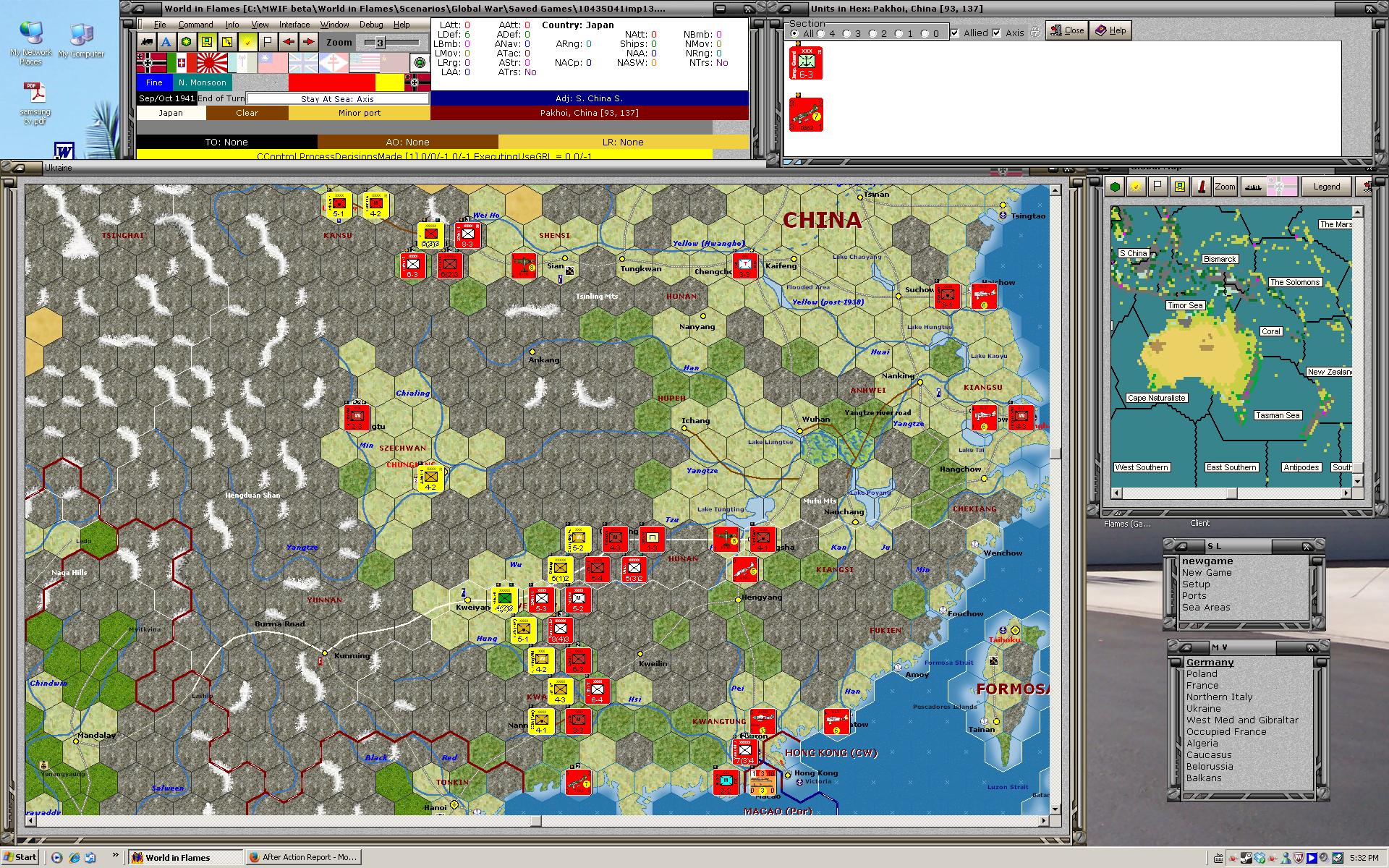Select the Italian flag in country bar

coord(182,63)
